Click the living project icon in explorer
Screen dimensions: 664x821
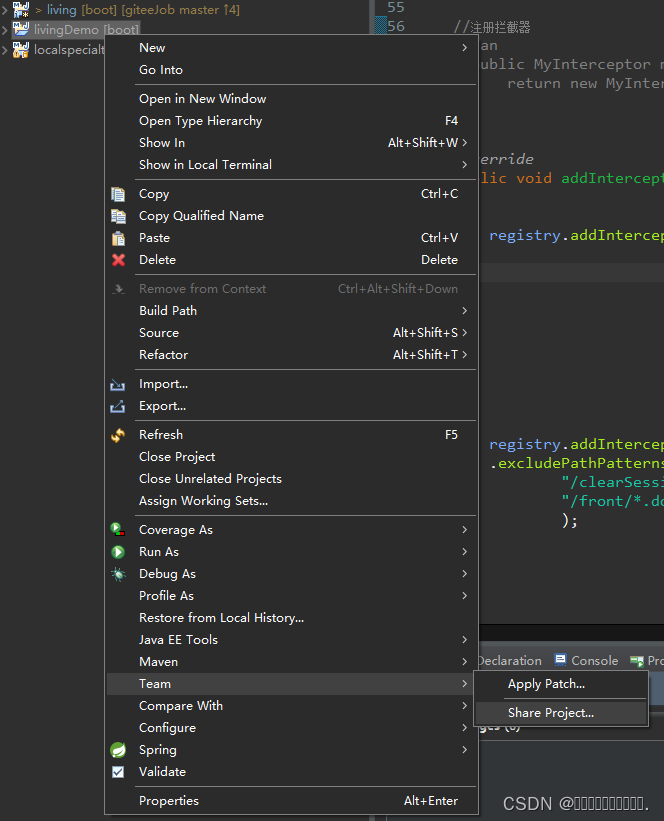tap(21, 9)
